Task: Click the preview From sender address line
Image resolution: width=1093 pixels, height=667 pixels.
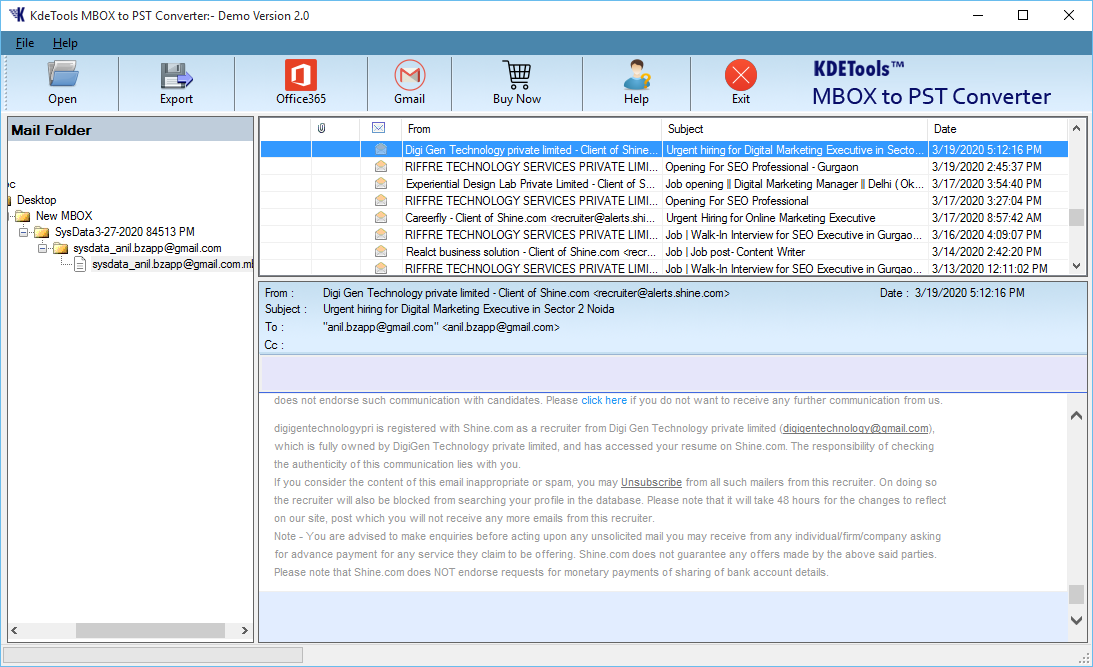Action: point(526,293)
